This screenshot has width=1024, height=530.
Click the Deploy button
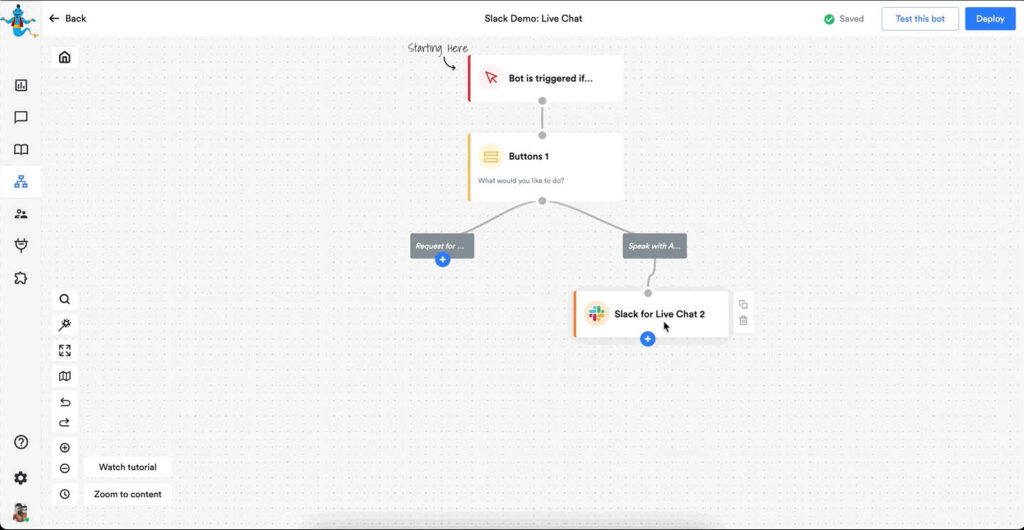(x=989, y=18)
